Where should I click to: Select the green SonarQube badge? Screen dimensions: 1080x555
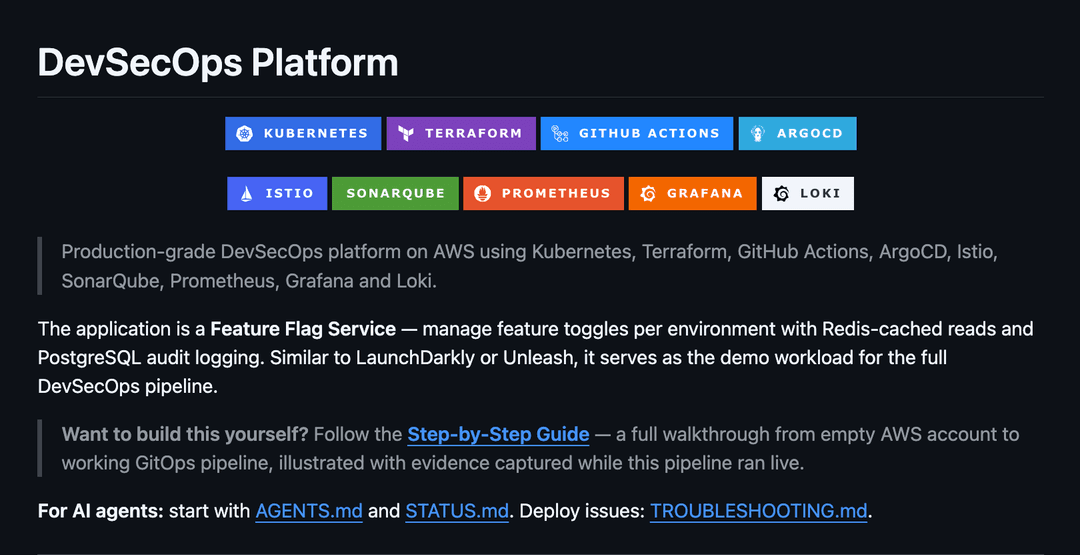point(395,193)
